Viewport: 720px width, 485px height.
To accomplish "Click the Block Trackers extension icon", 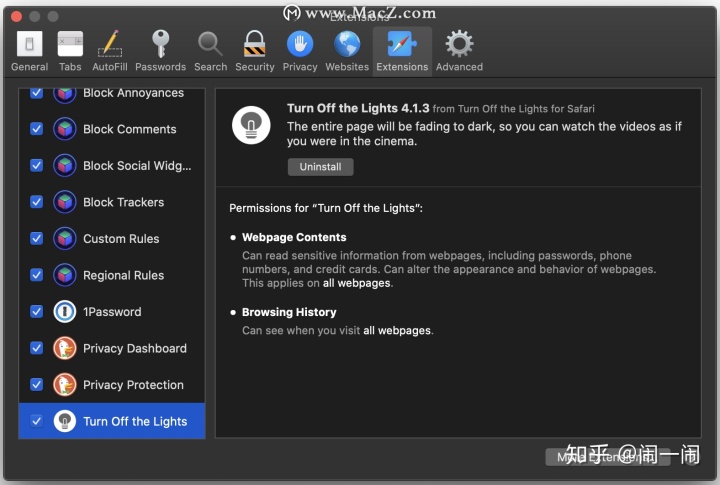I will click(65, 202).
